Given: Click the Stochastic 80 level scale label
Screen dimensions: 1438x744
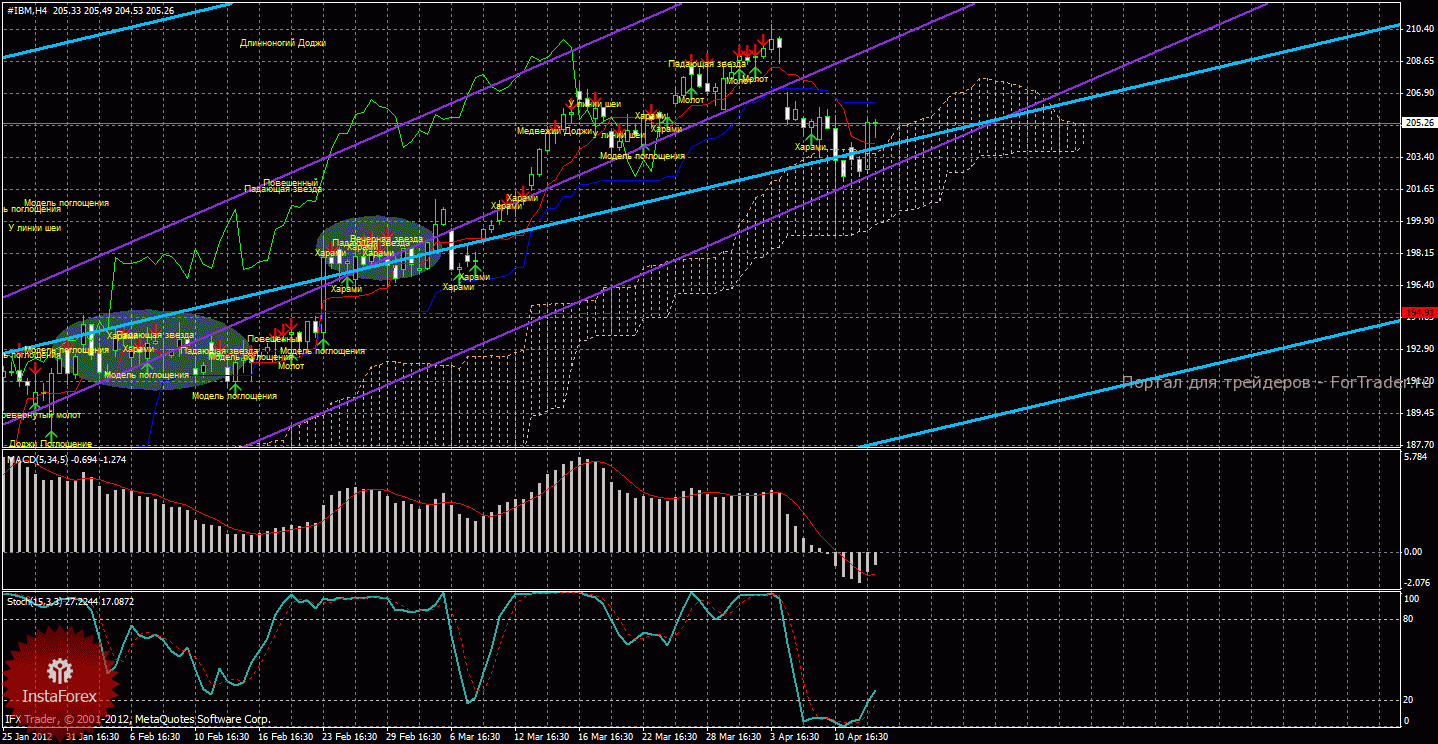Looking at the screenshot, I should 1409,619.
